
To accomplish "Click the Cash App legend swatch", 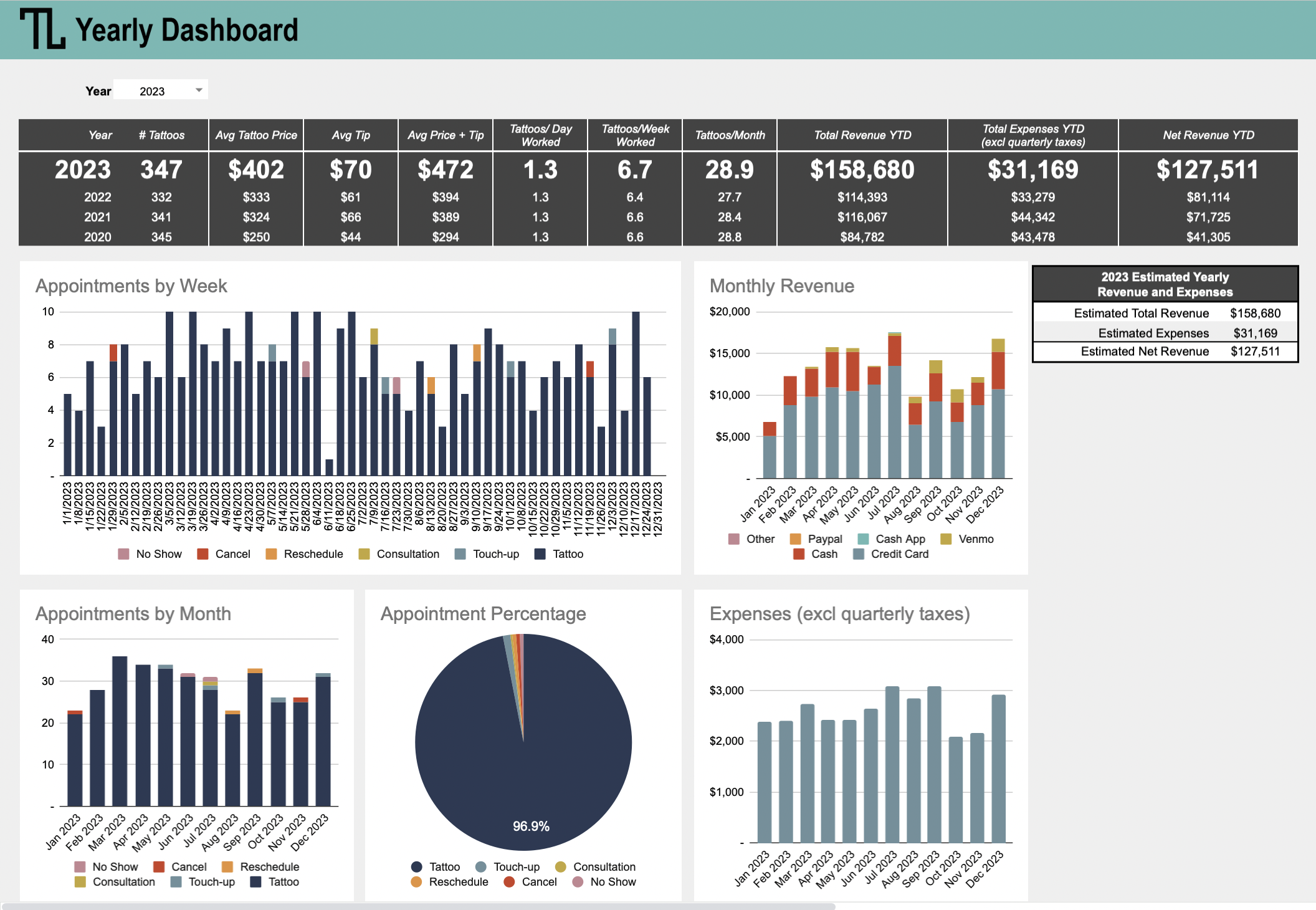I will (x=863, y=539).
